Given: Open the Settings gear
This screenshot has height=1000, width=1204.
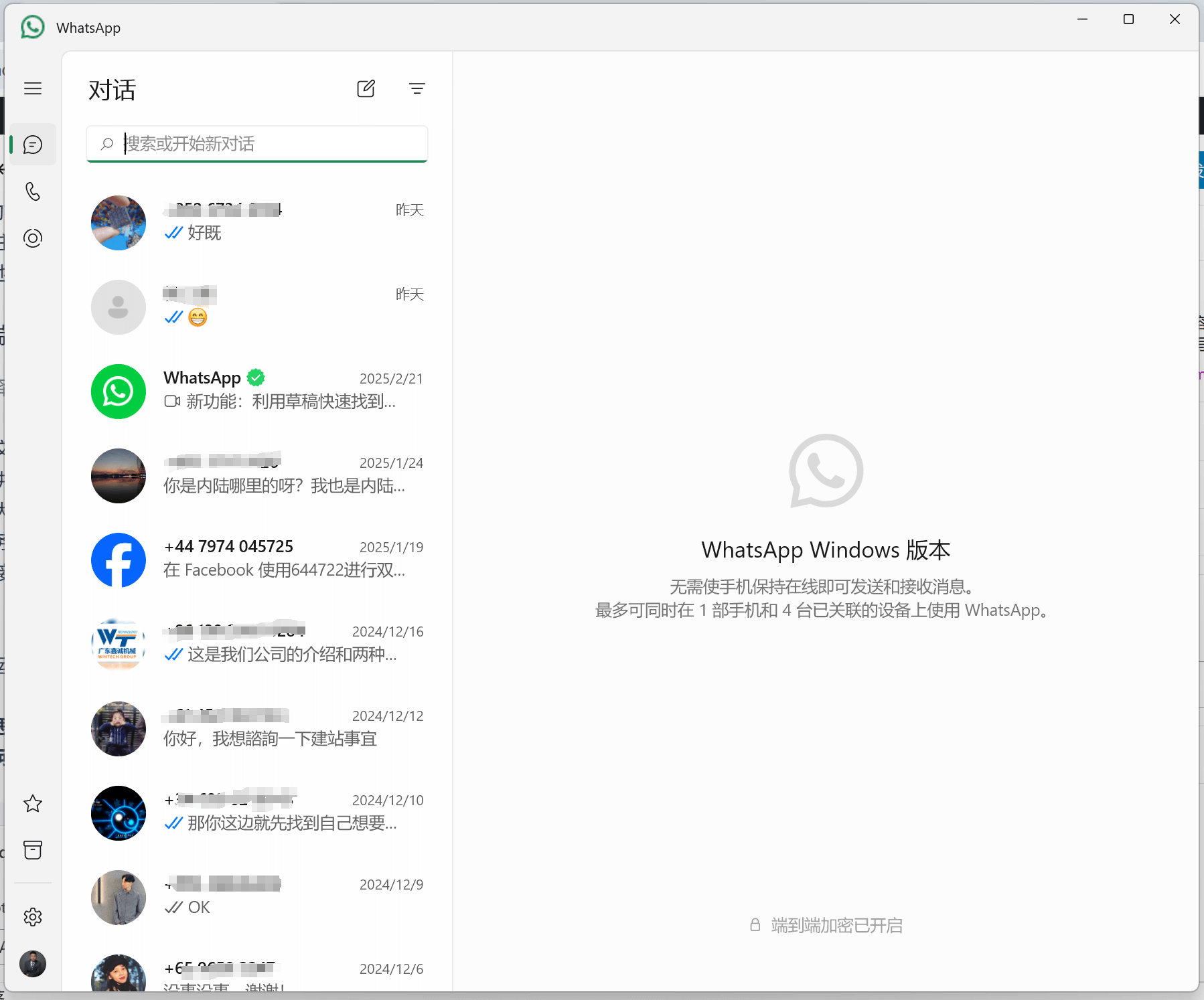Looking at the screenshot, I should (33, 917).
